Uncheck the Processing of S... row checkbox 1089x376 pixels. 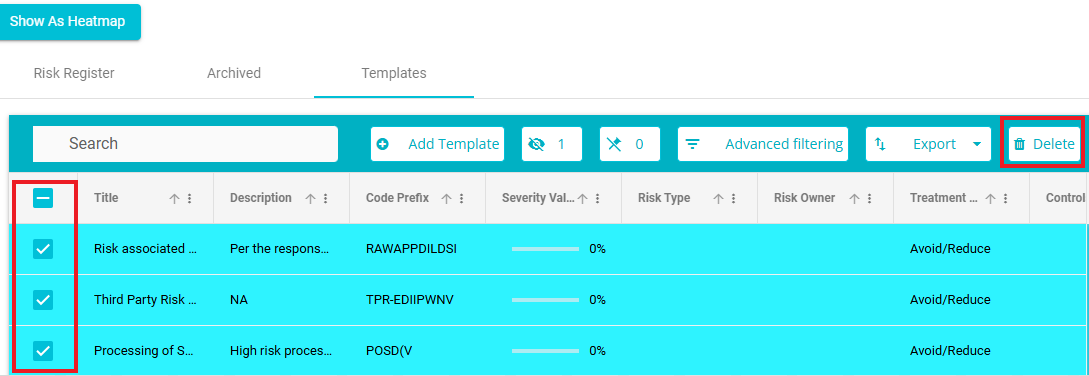(43, 350)
